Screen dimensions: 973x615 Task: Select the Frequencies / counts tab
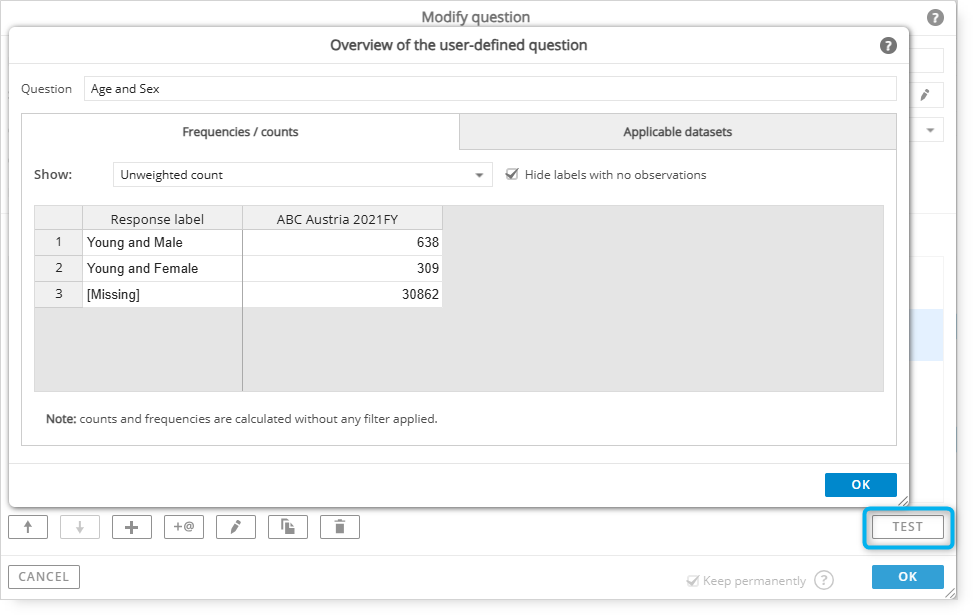(240, 132)
